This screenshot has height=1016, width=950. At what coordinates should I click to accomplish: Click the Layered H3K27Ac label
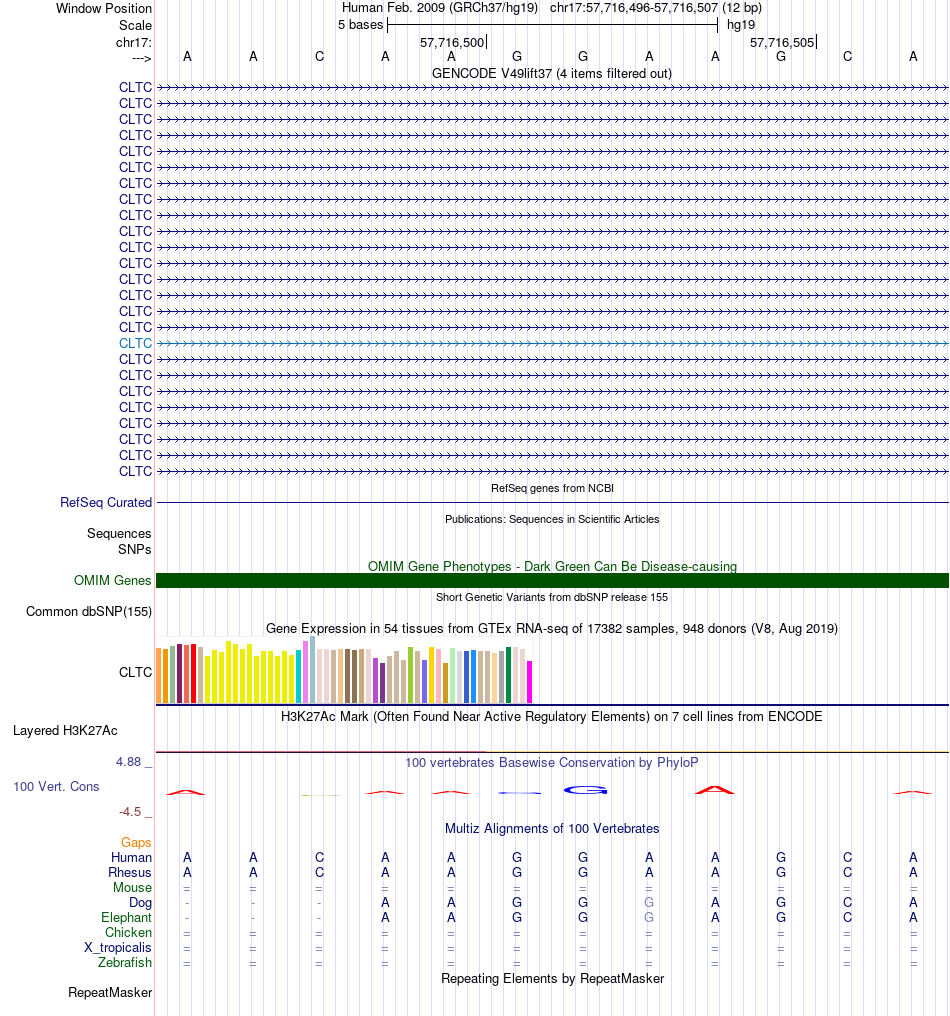click(65, 730)
